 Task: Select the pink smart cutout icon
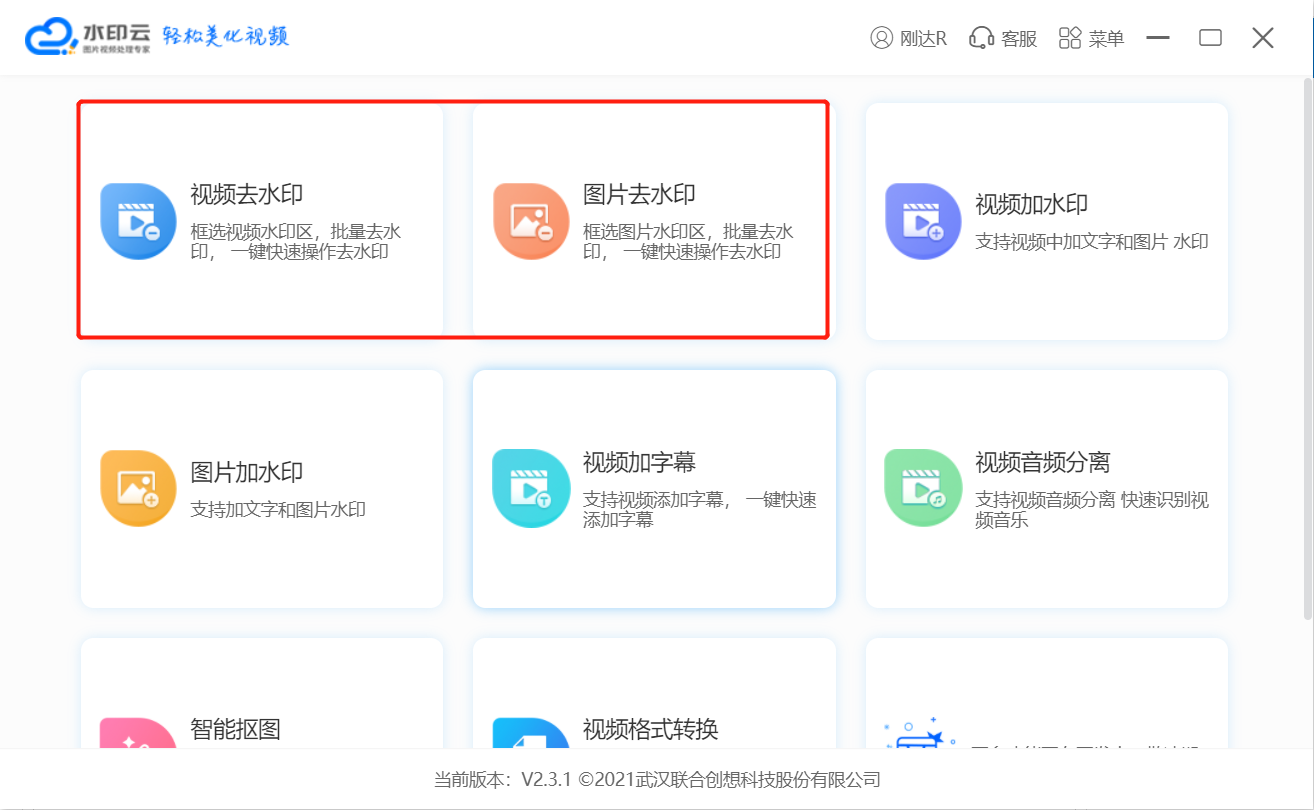(138, 733)
